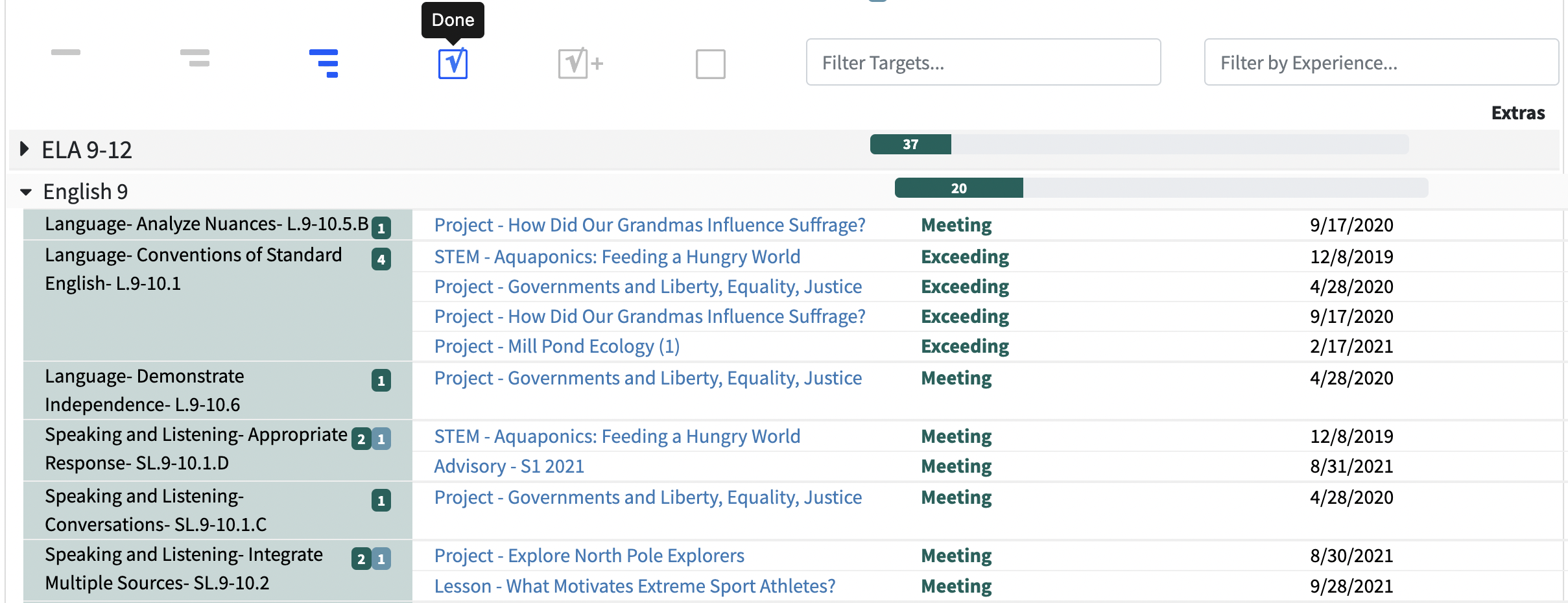Click the Filter Targets input field

coord(983,62)
